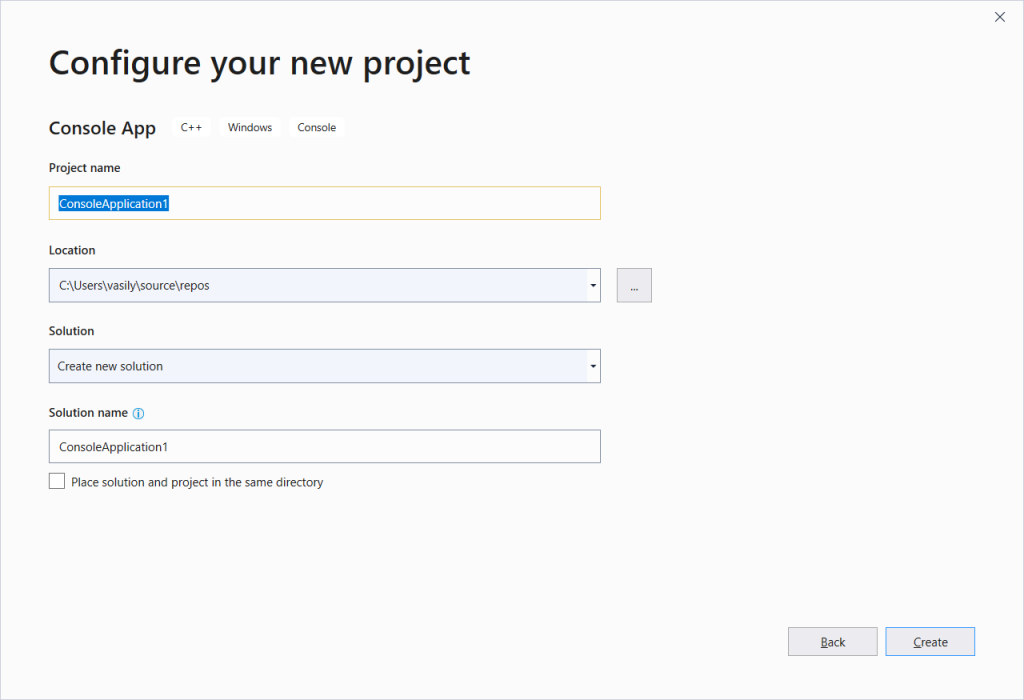This screenshot has width=1024, height=700.
Task: Click the Console project type tag
Action: point(316,128)
